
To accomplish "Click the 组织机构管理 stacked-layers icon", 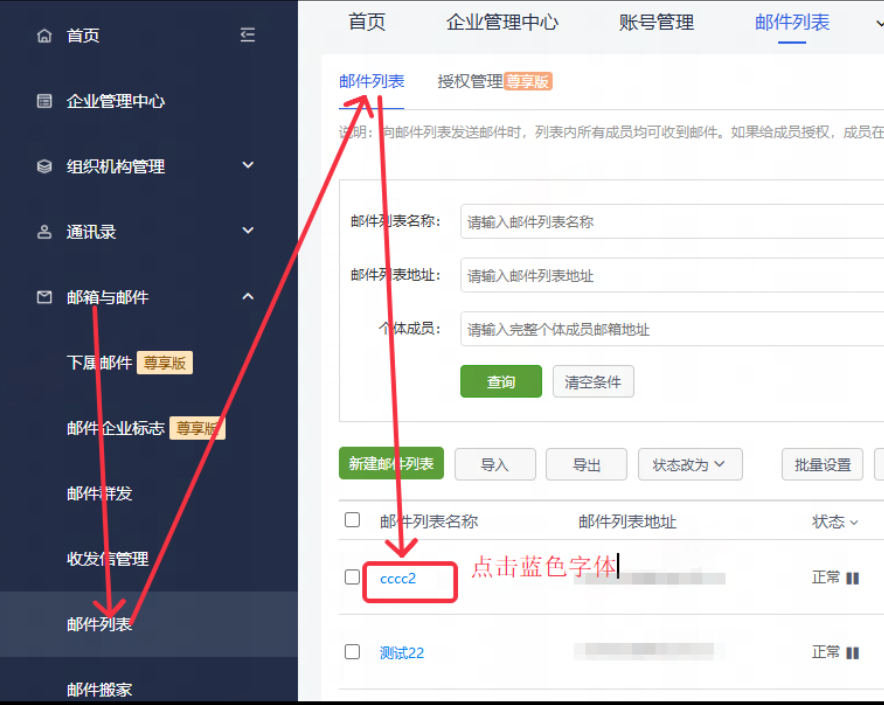I will [43, 166].
